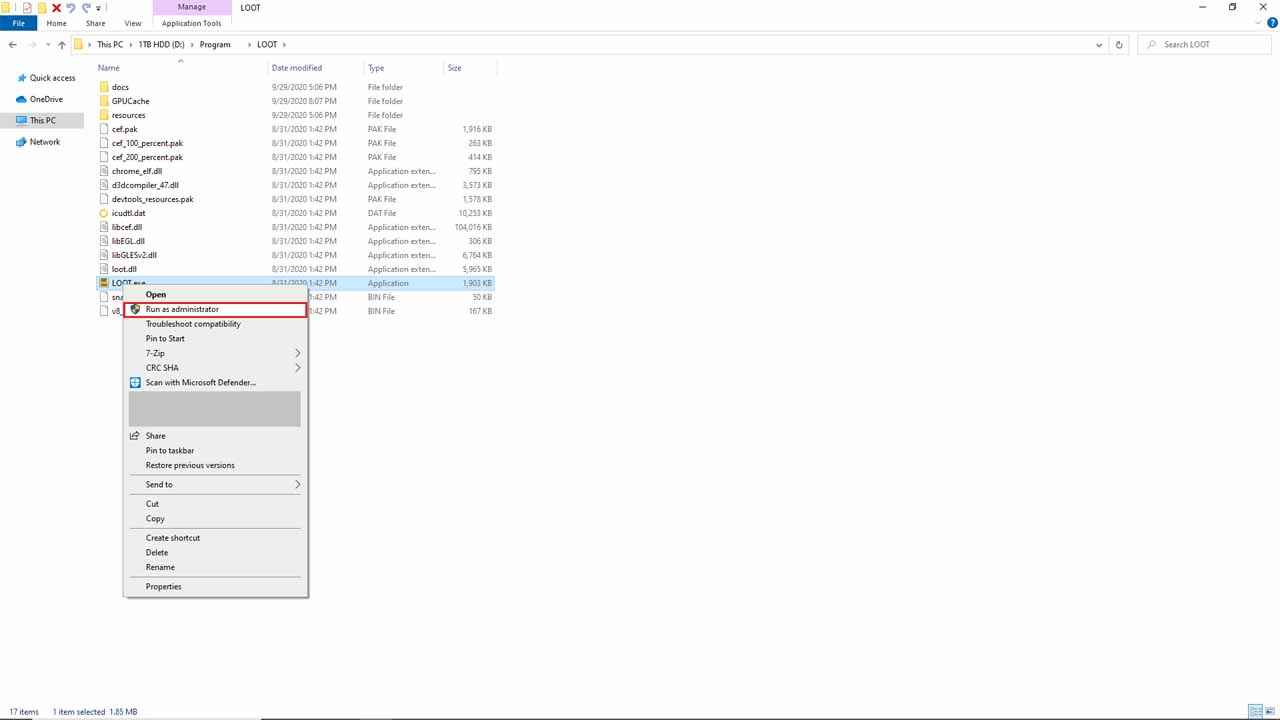Choose Troubleshoot compatibility
1280x720 pixels.
pos(193,324)
